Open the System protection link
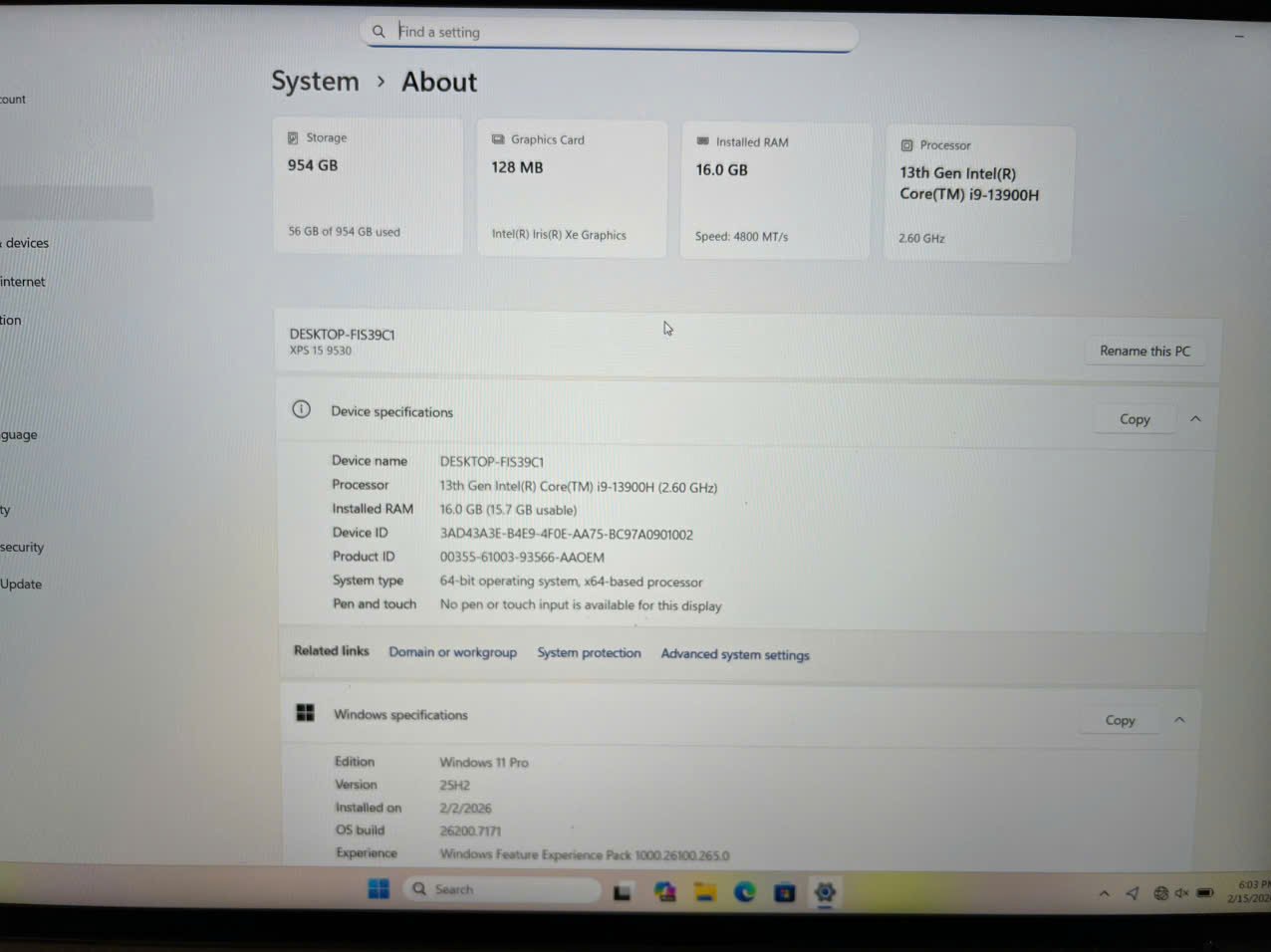The width and height of the screenshot is (1271, 952). click(x=589, y=653)
